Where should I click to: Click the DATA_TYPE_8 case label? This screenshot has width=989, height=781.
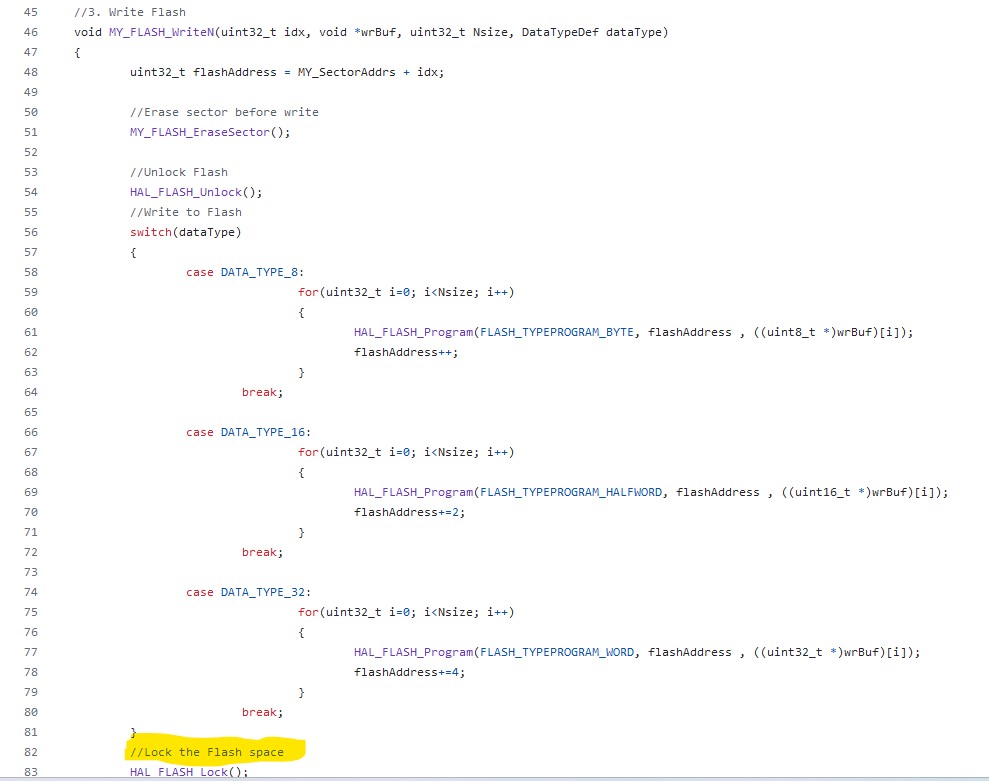pyautogui.click(x=259, y=272)
